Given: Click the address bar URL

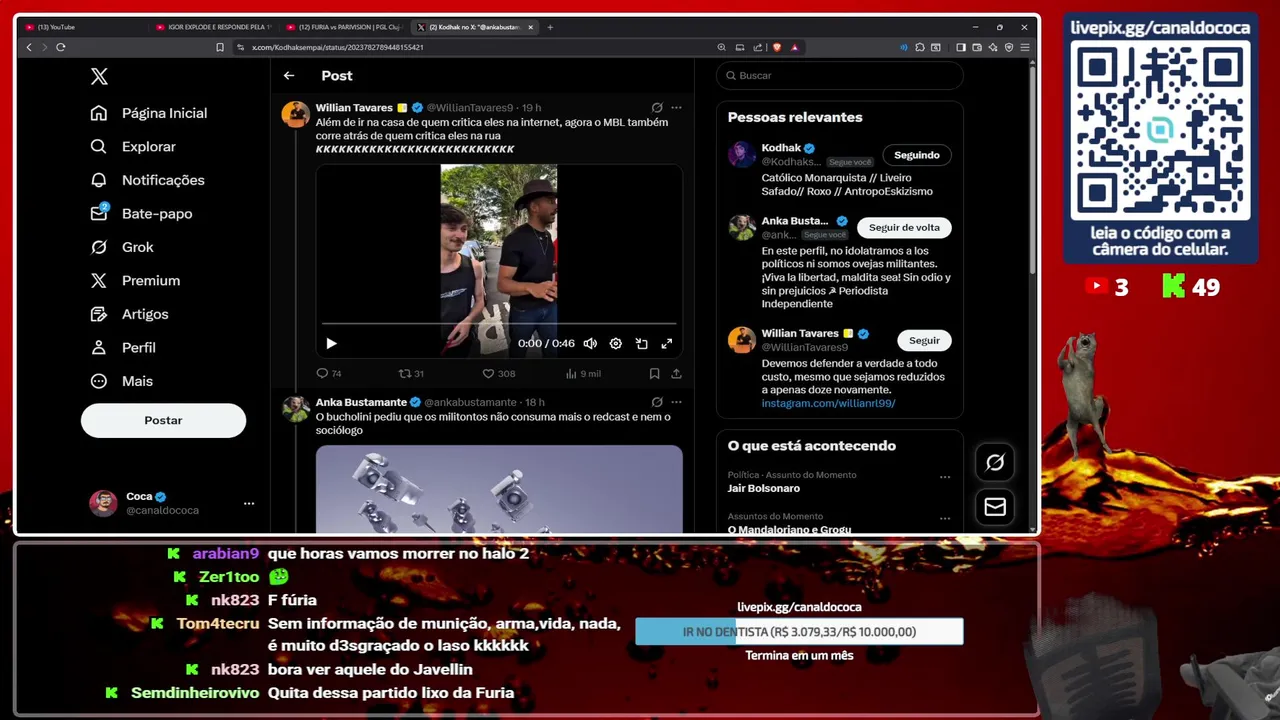Looking at the screenshot, I should pyautogui.click(x=337, y=47).
